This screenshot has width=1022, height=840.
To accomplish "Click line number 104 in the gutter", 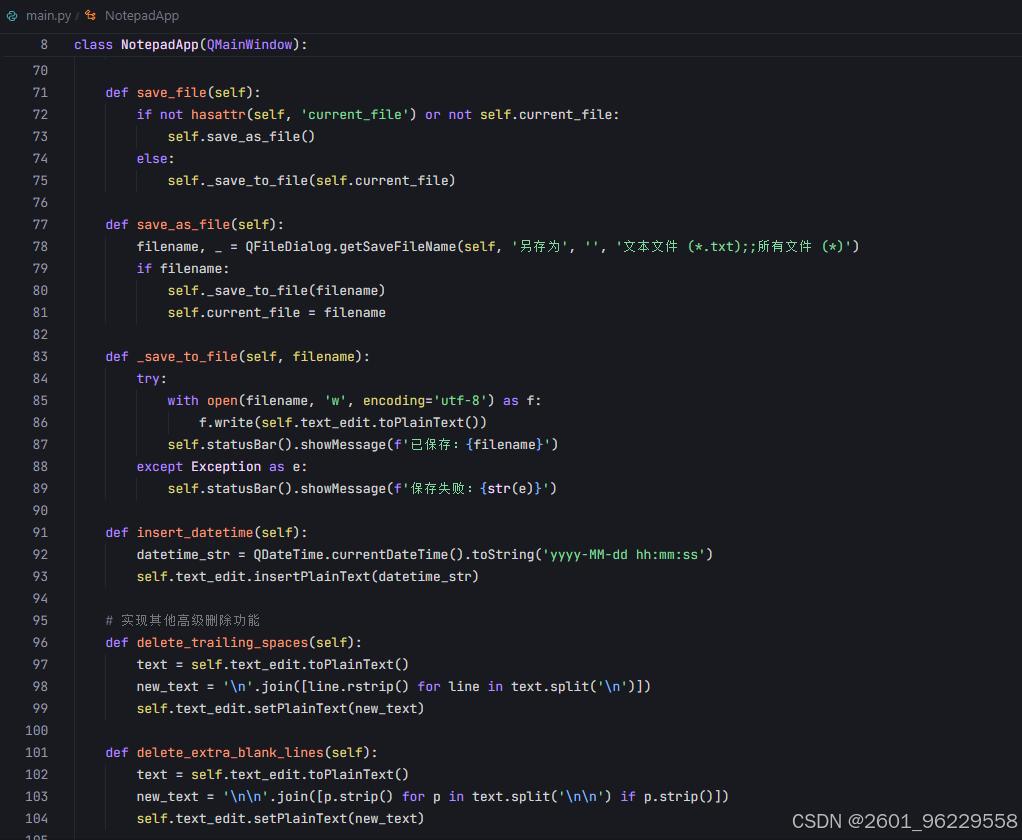I will (x=36, y=818).
